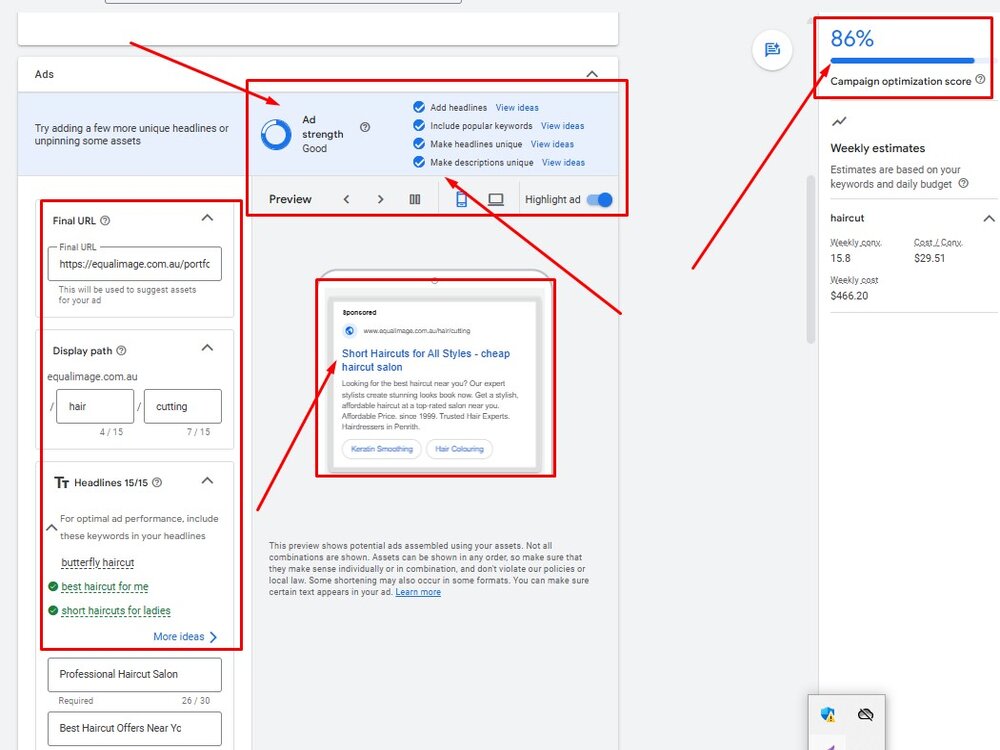
Task: Focus the Final URL input field
Action: pos(135,264)
